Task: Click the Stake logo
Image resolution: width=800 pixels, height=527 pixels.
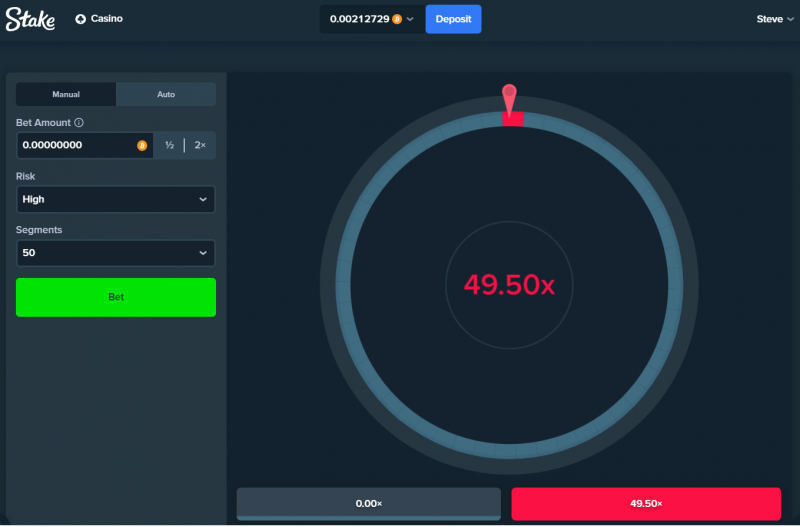Action: pyautogui.click(x=30, y=19)
